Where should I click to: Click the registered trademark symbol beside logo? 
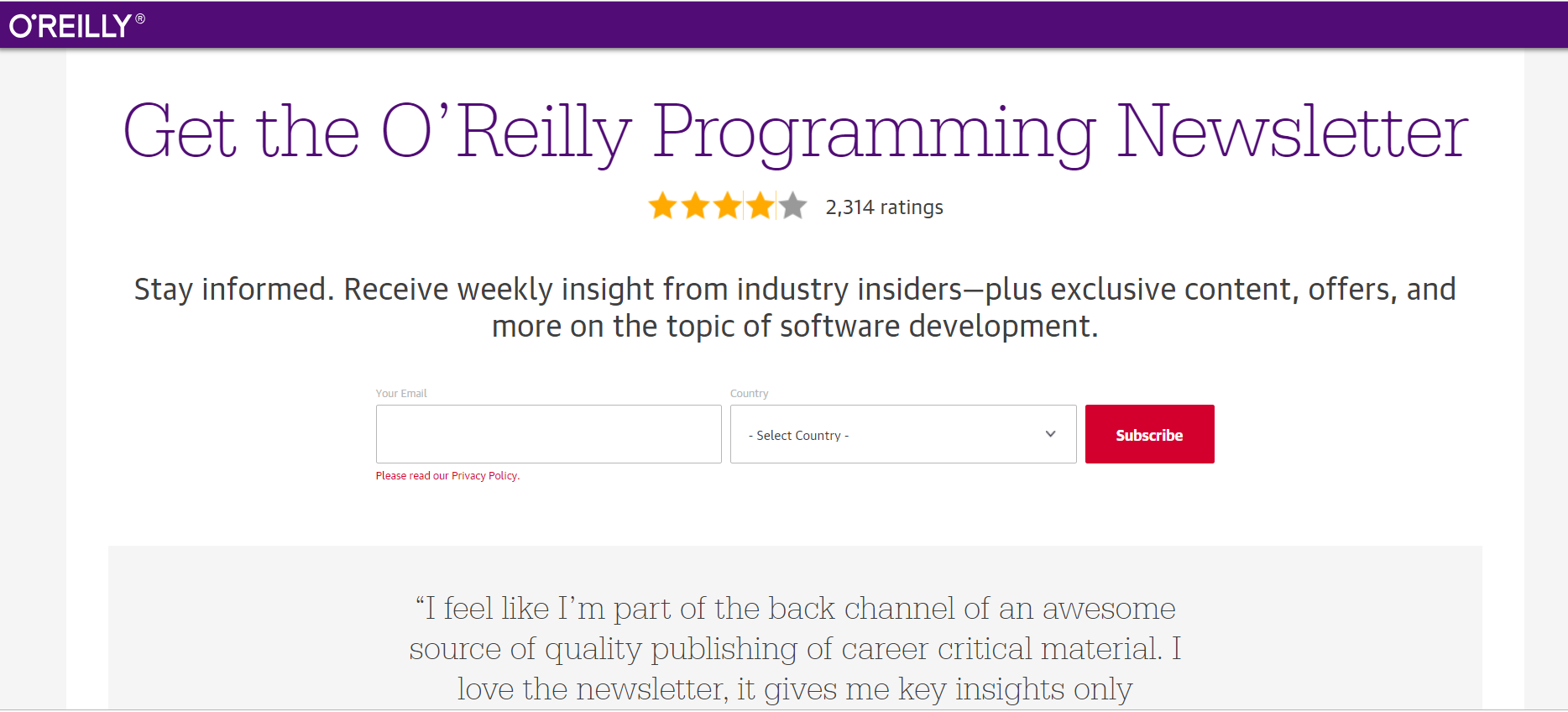tap(140, 18)
